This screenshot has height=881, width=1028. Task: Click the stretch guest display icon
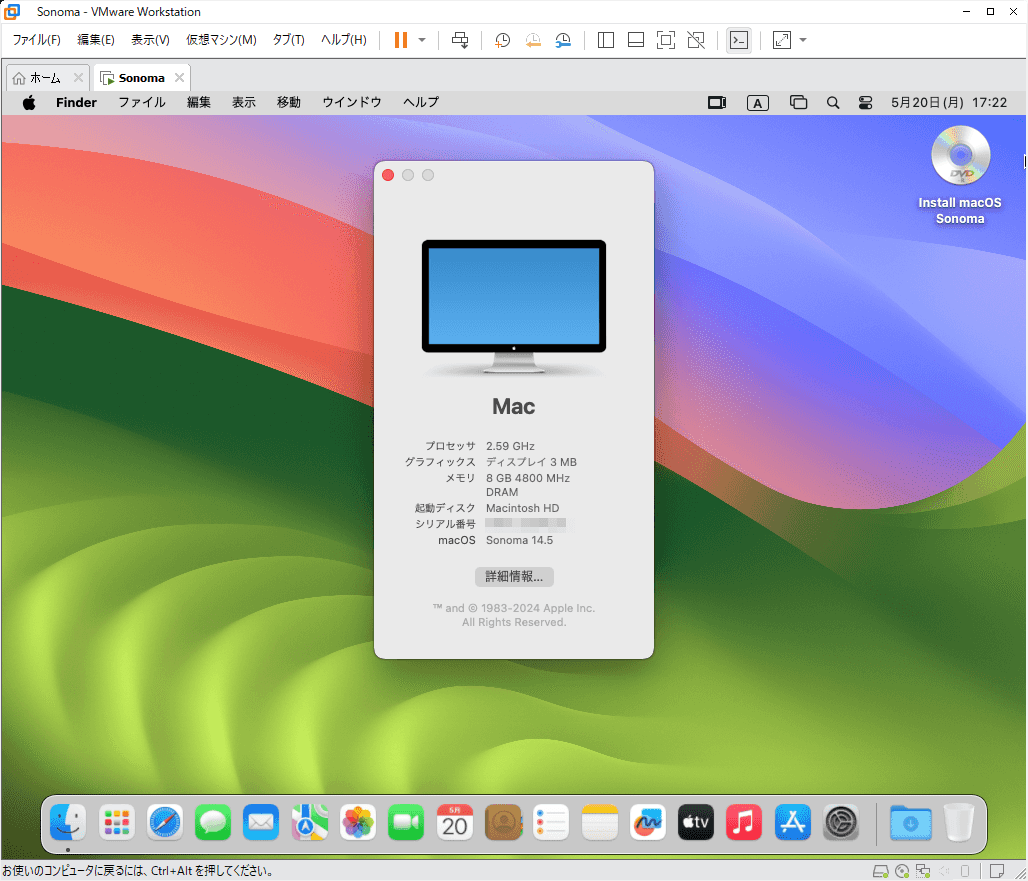[x=781, y=40]
